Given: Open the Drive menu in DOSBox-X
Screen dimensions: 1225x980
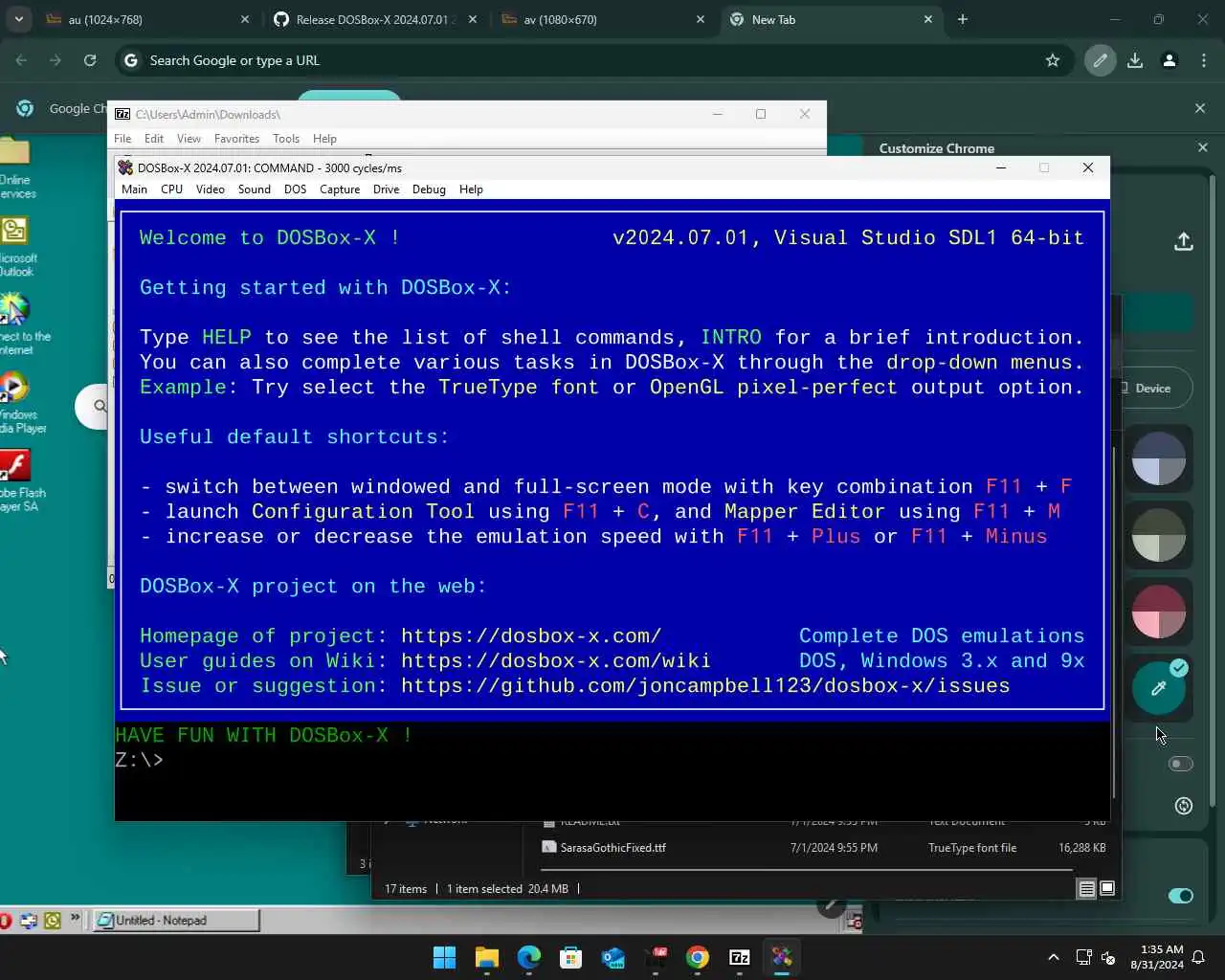Looking at the screenshot, I should [387, 189].
